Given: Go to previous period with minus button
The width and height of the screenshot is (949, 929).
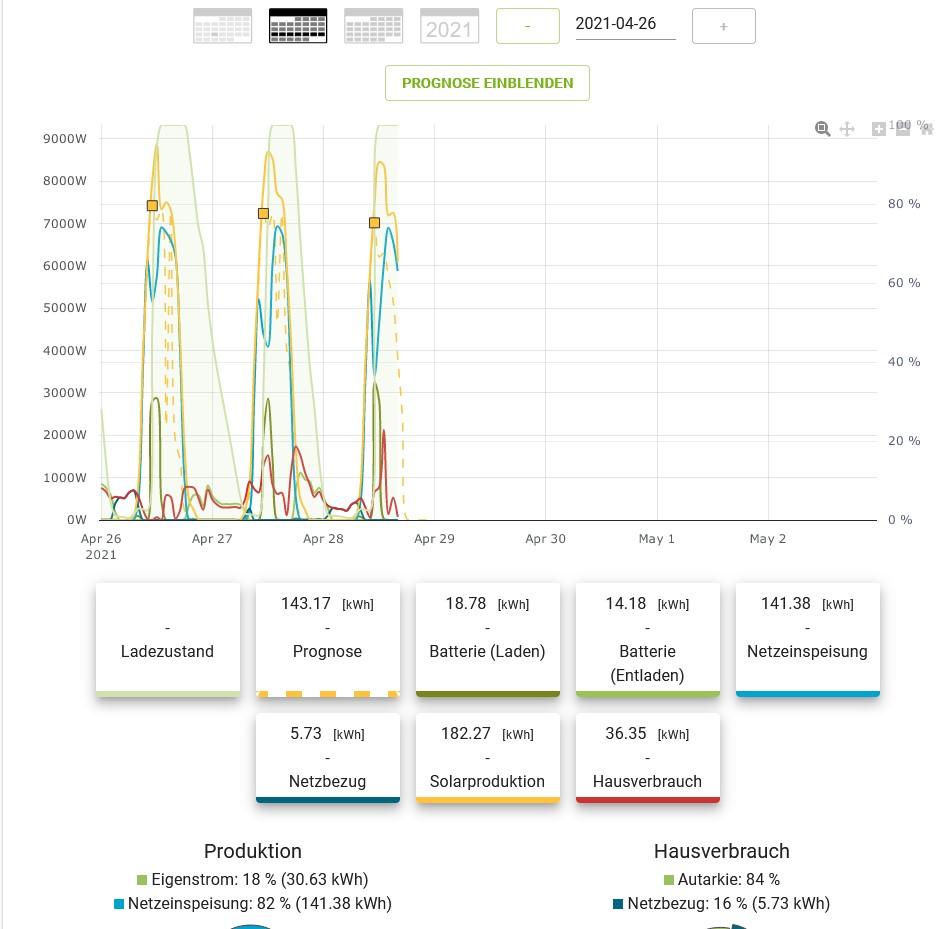Looking at the screenshot, I should click(x=528, y=26).
